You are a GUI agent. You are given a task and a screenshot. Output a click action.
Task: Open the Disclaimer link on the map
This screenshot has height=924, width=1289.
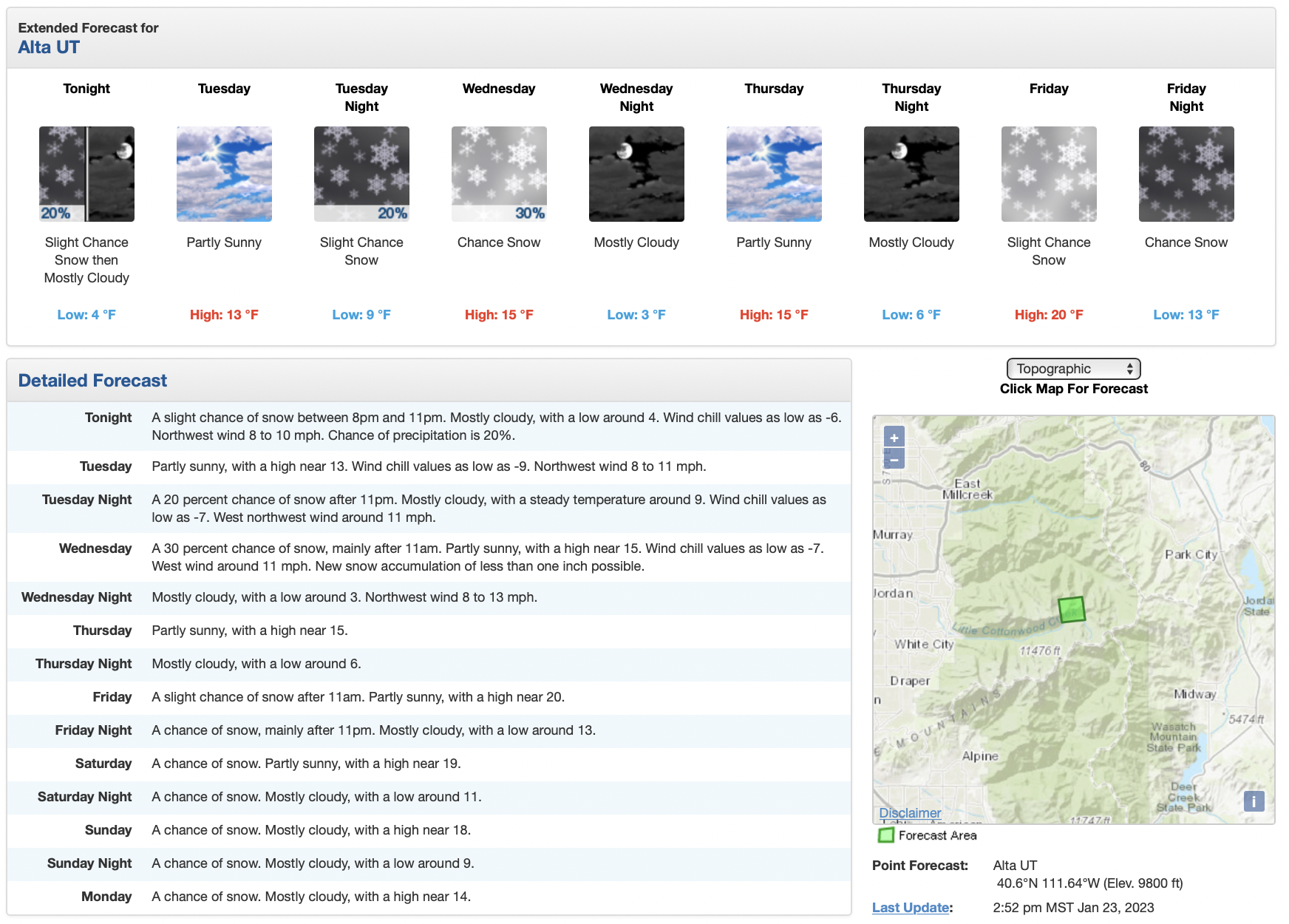coord(910,813)
